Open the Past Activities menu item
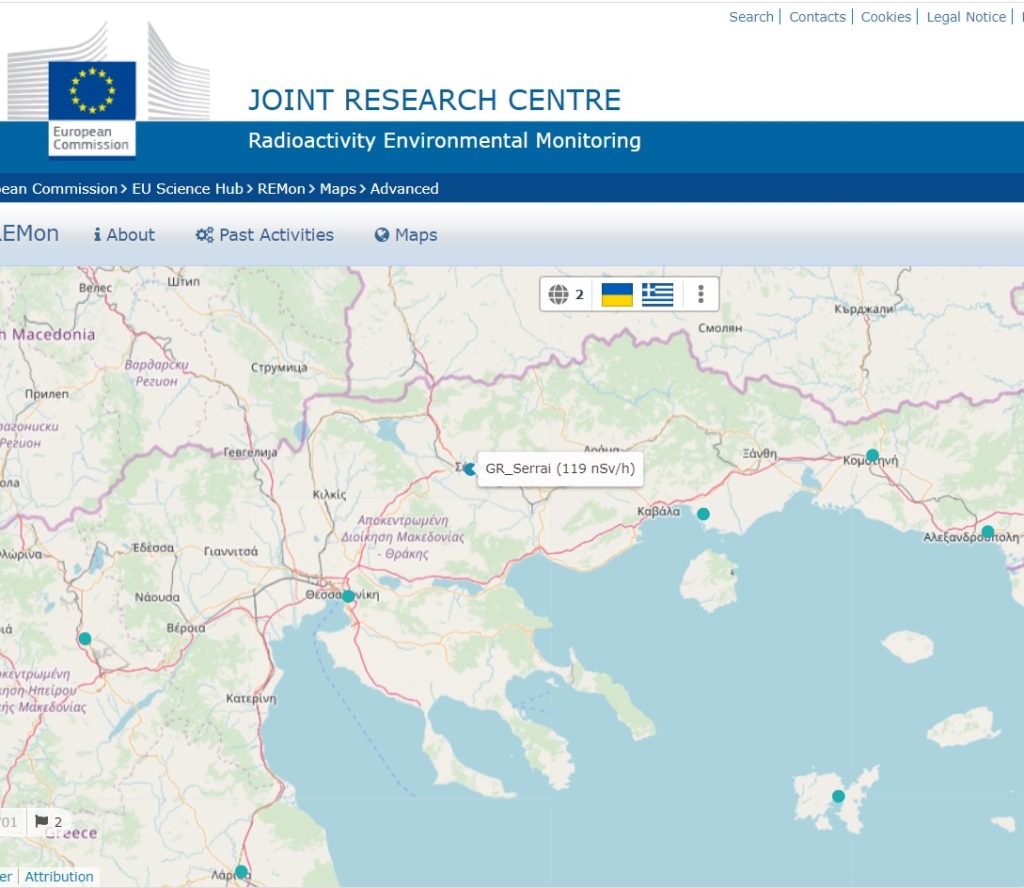The width and height of the screenshot is (1024, 888). tap(264, 235)
